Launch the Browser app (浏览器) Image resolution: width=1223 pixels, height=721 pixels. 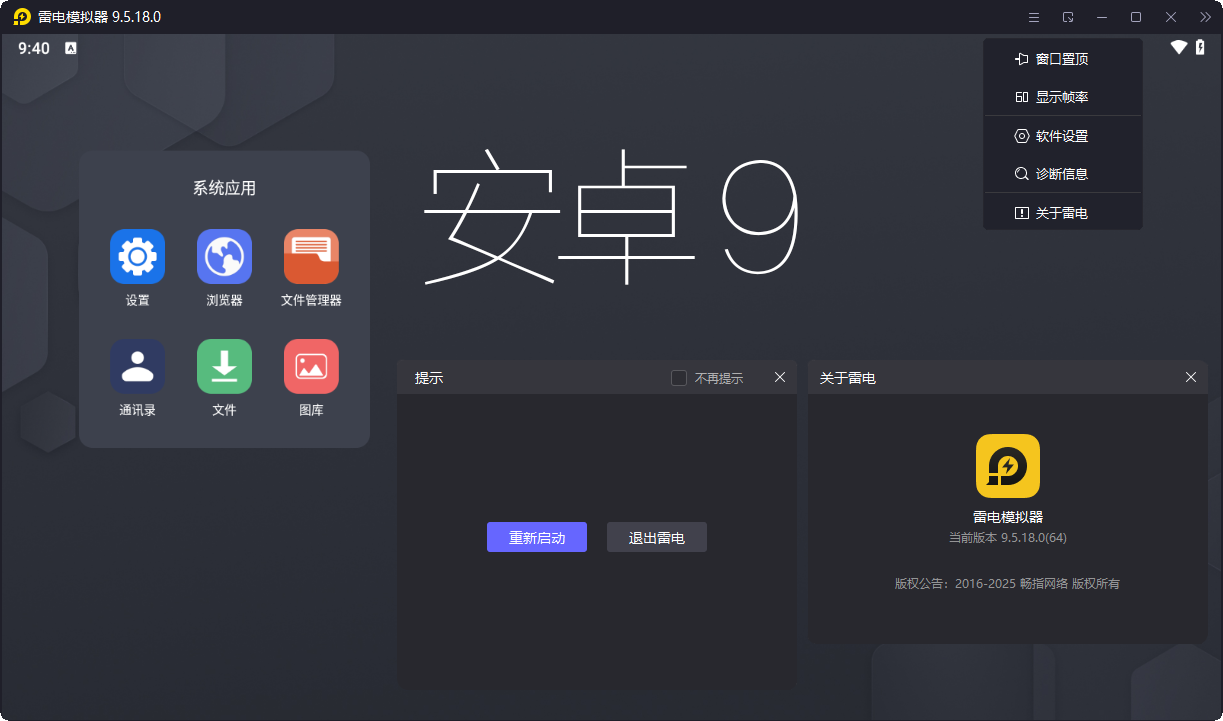pyautogui.click(x=224, y=257)
